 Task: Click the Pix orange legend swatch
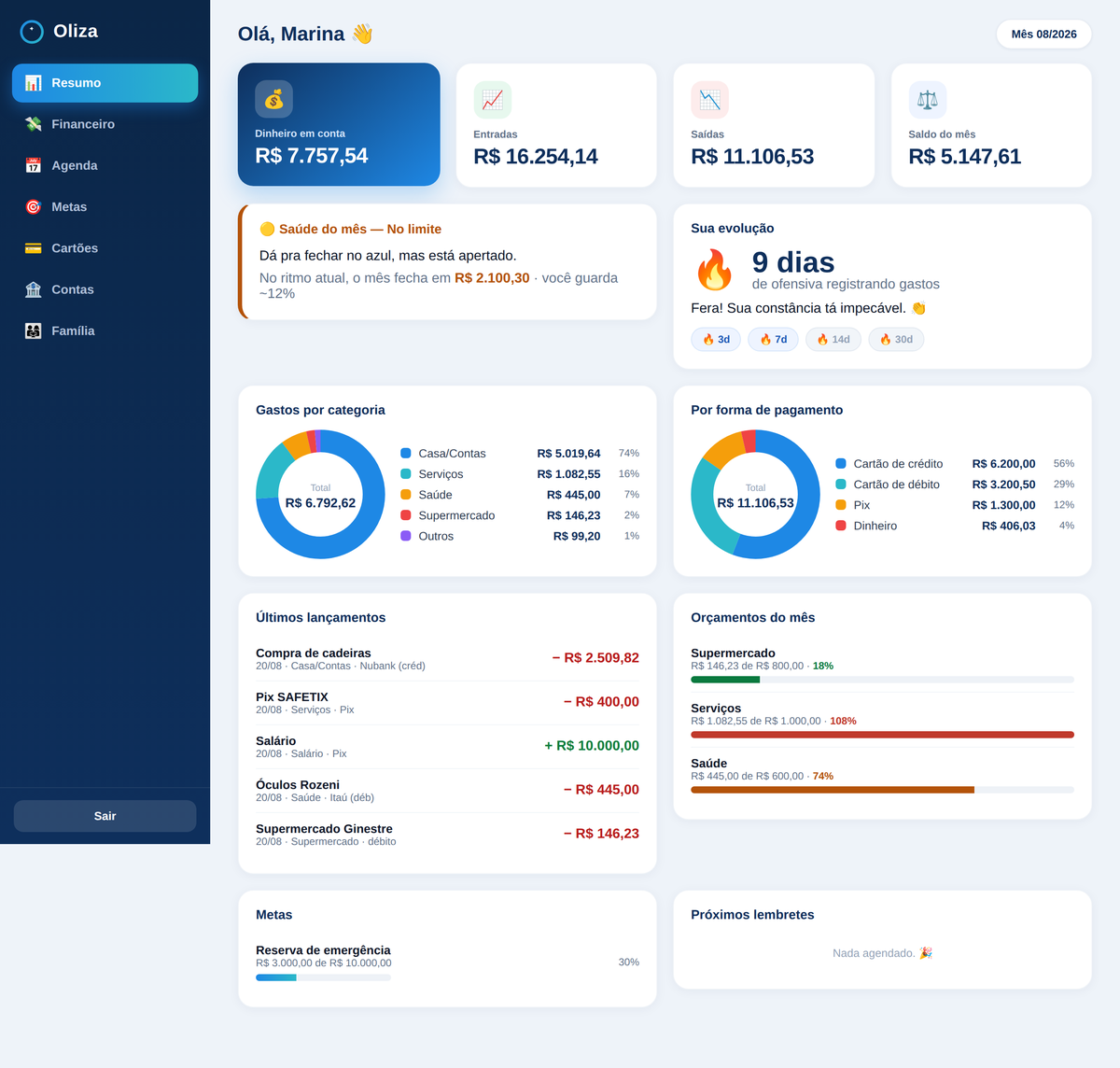[x=841, y=505]
